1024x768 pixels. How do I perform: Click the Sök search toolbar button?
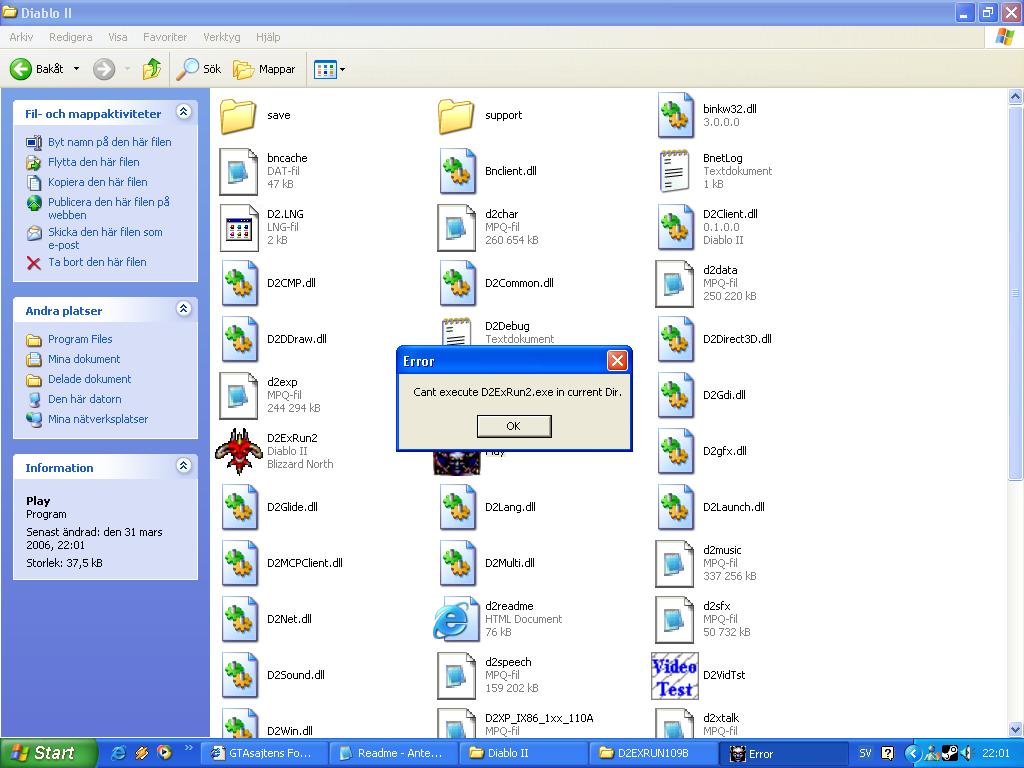coord(199,69)
